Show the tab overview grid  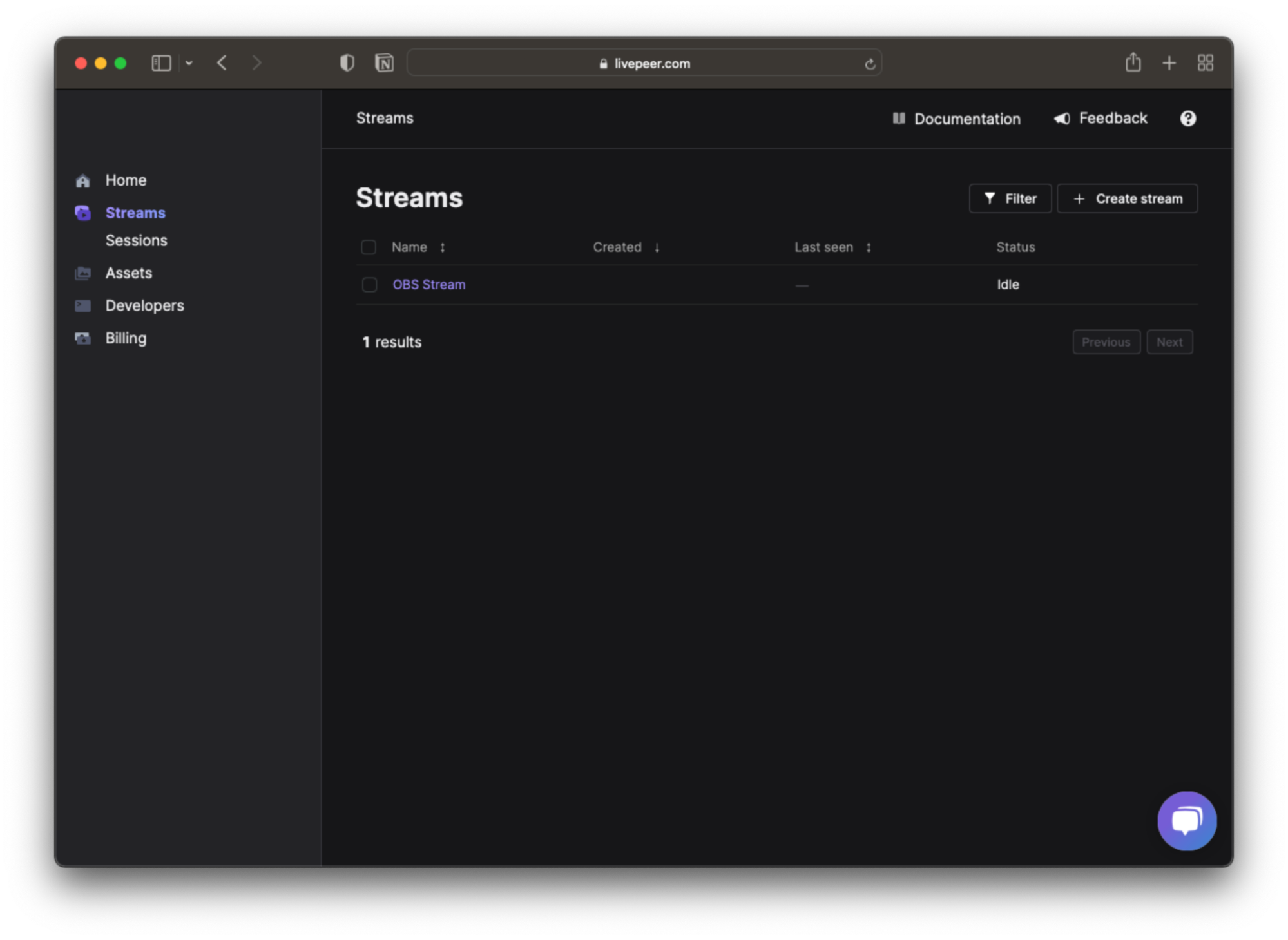pyautogui.click(x=1205, y=63)
